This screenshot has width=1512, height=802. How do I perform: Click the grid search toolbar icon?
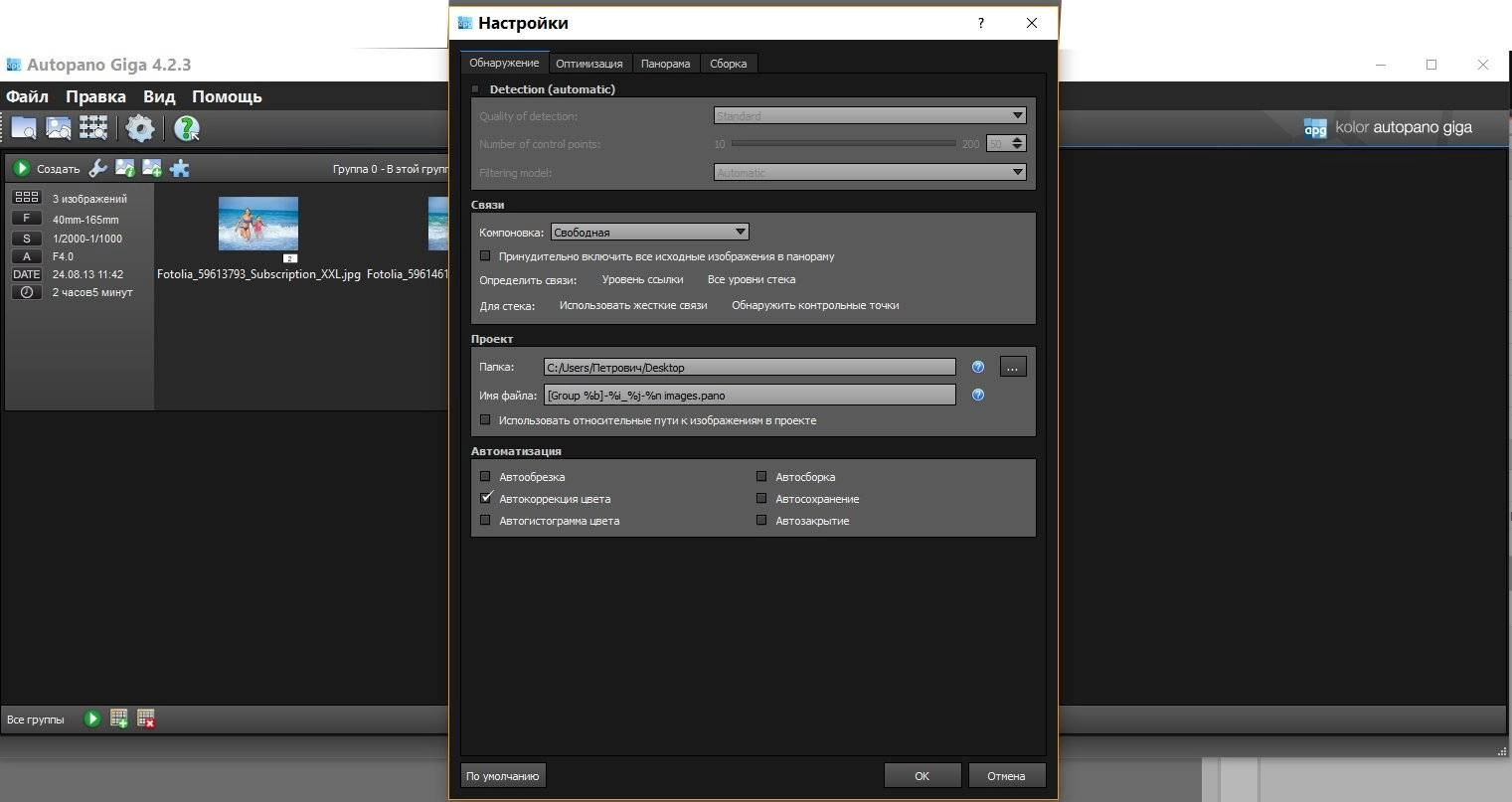(93, 127)
